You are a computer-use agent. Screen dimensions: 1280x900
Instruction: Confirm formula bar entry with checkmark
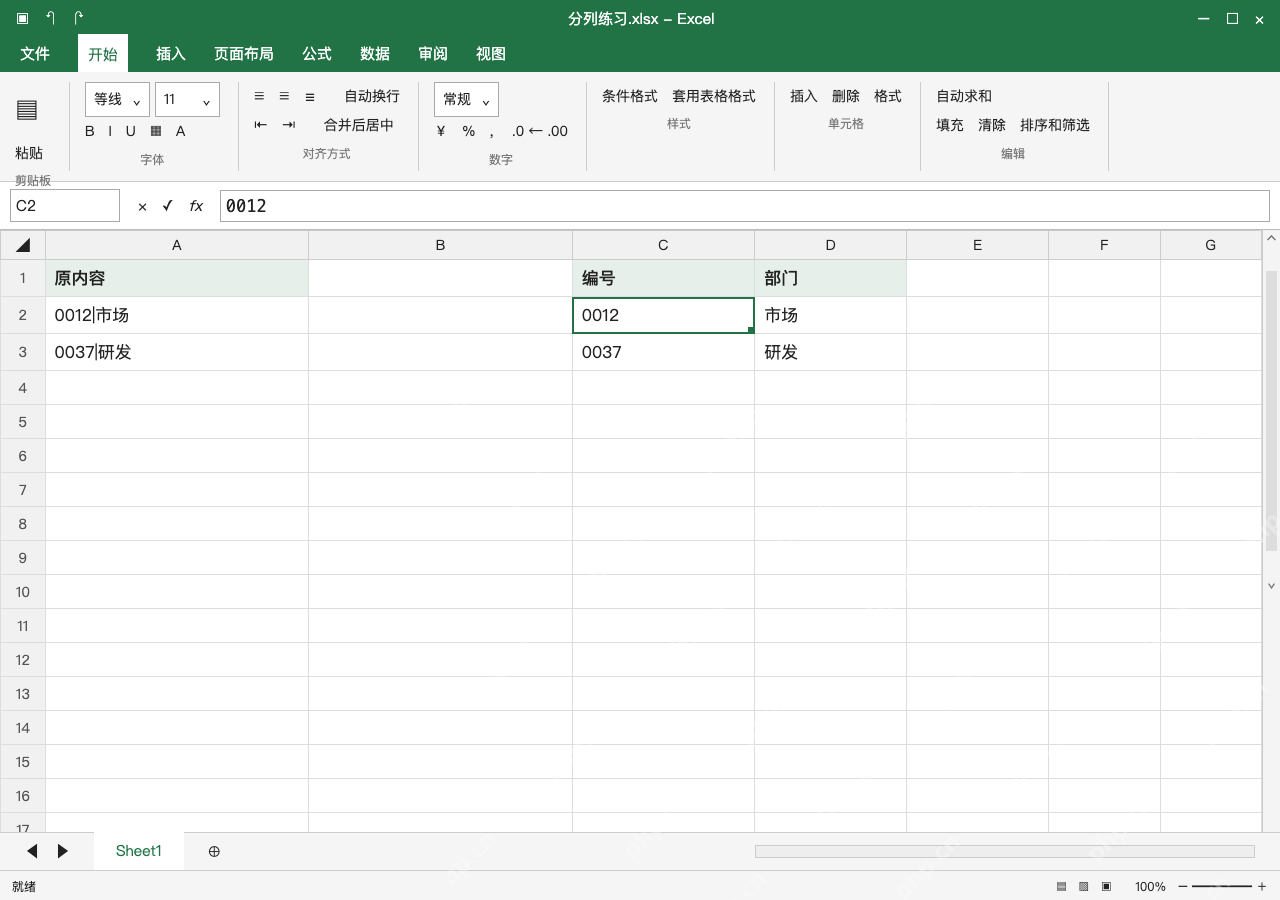(x=168, y=206)
